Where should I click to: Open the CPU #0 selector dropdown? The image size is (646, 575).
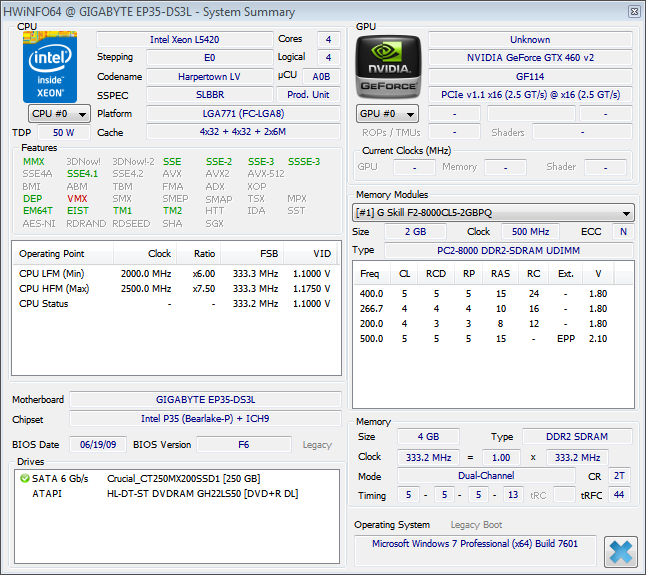tap(59, 114)
